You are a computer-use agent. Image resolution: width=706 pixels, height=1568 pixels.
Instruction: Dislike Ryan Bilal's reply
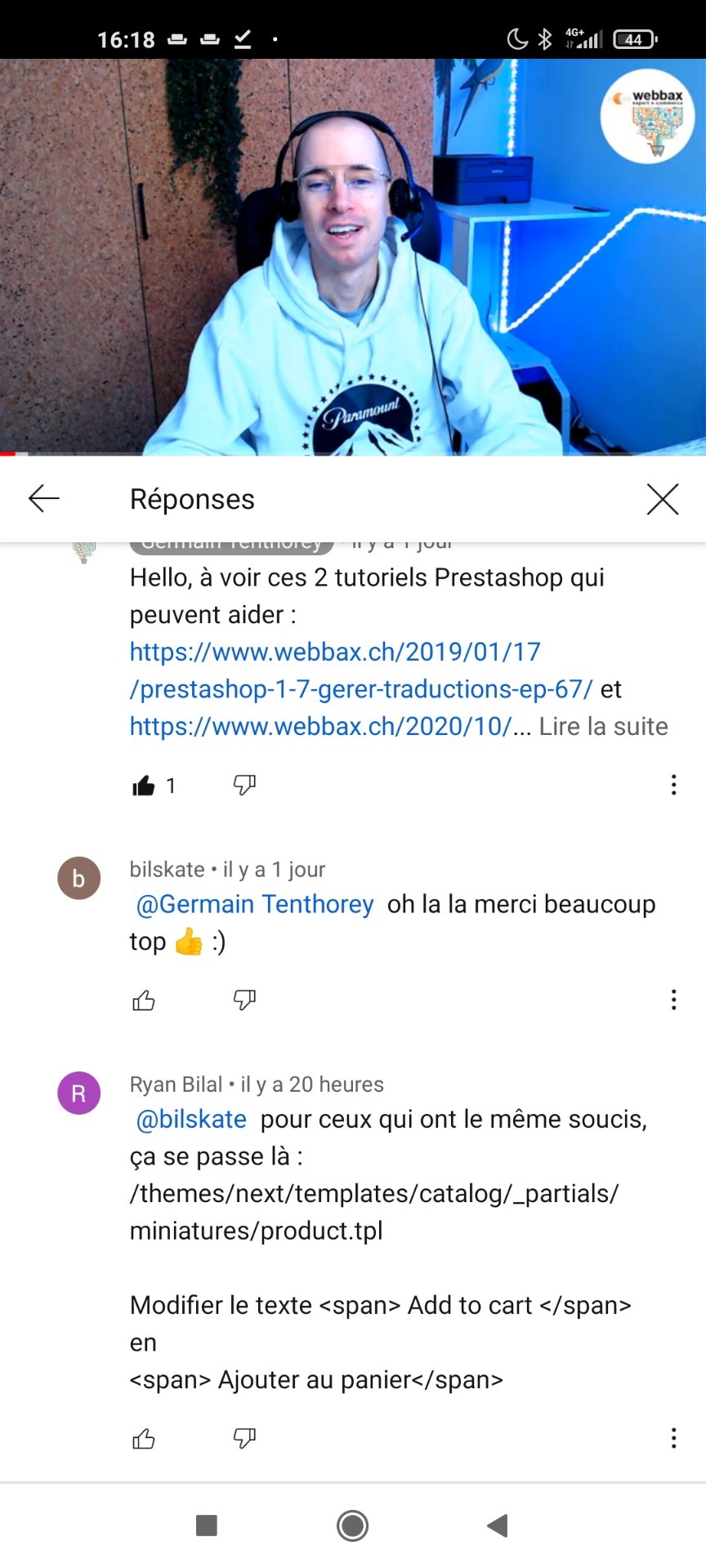244,1438
